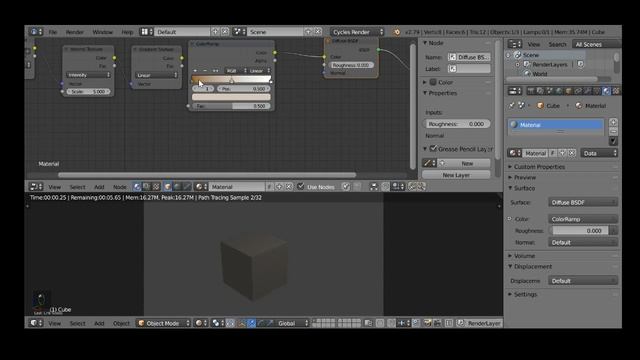Image resolution: width=640 pixels, height=360 pixels.
Task: Open the Properties editor type selector
Action: click(x=514, y=91)
